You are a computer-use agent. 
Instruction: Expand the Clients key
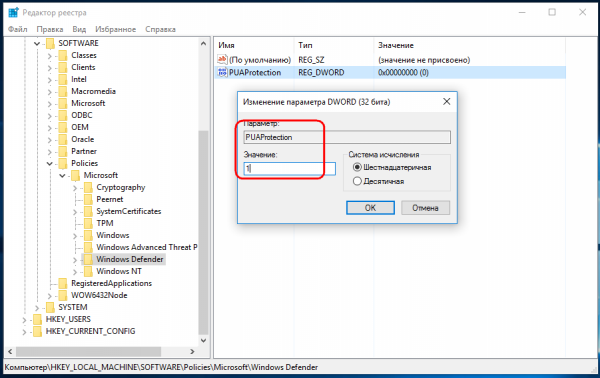click(50, 68)
